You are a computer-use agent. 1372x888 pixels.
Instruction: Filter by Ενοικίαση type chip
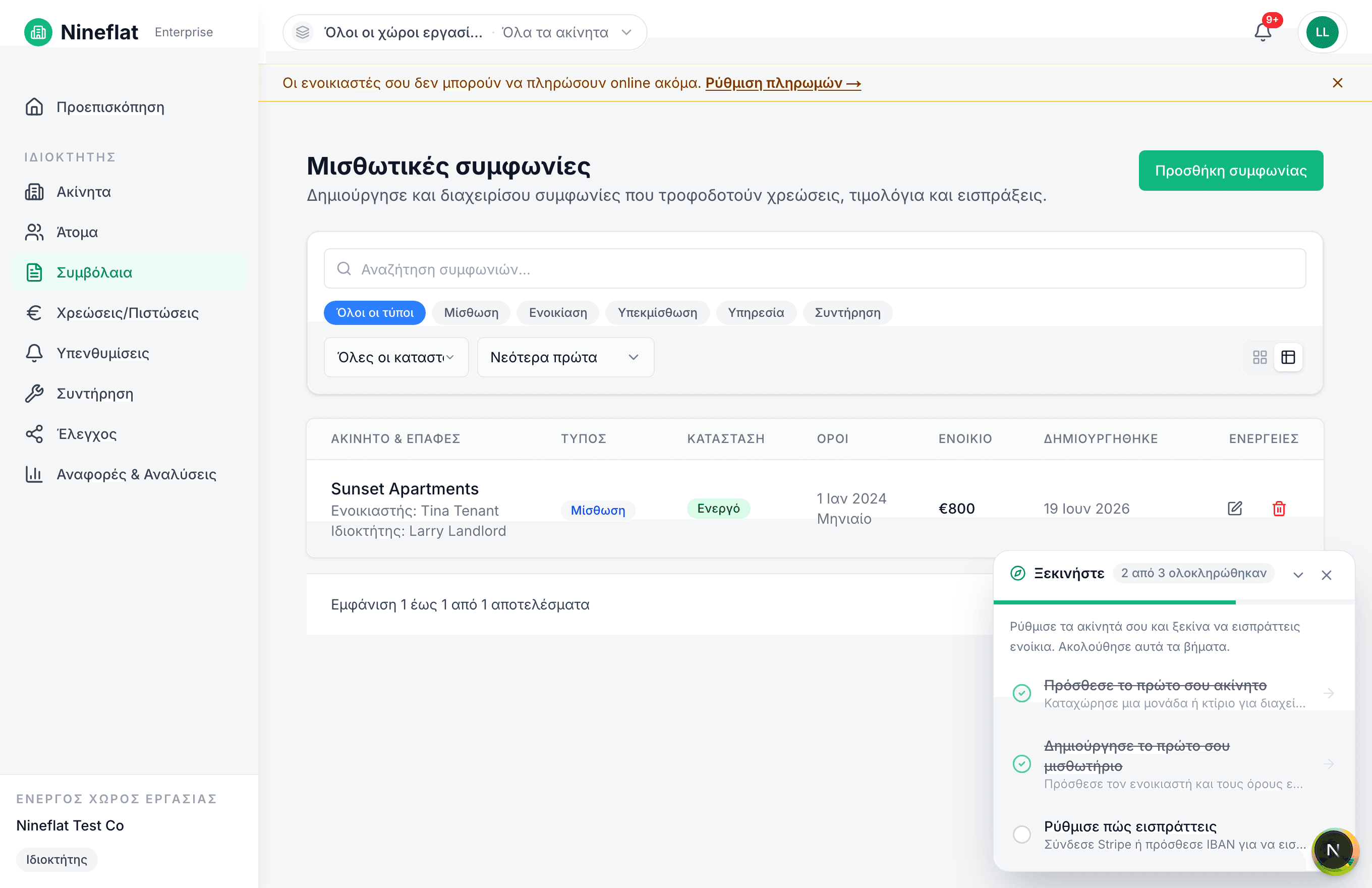[x=558, y=313]
